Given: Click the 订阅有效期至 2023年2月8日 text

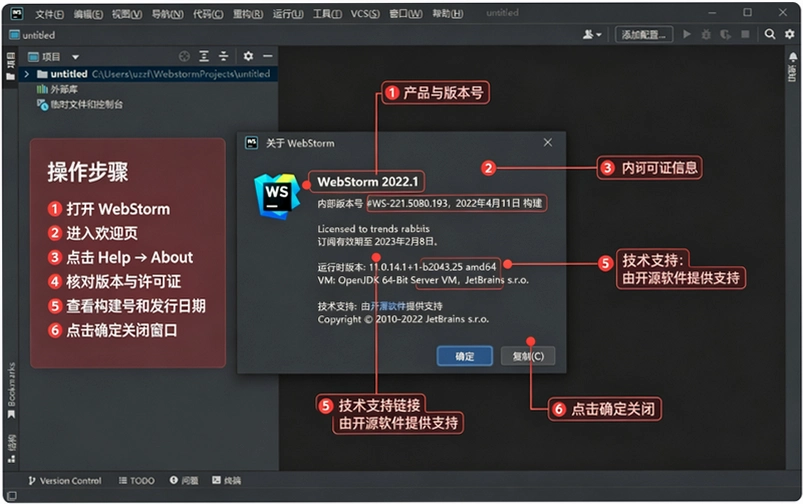Looking at the screenshot, I should pyautogui.click(x=377, y=241).
